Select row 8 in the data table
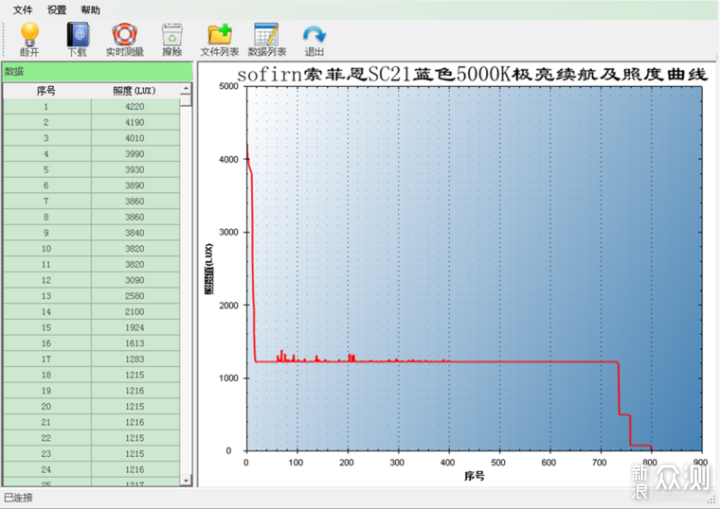 point(91,217)
